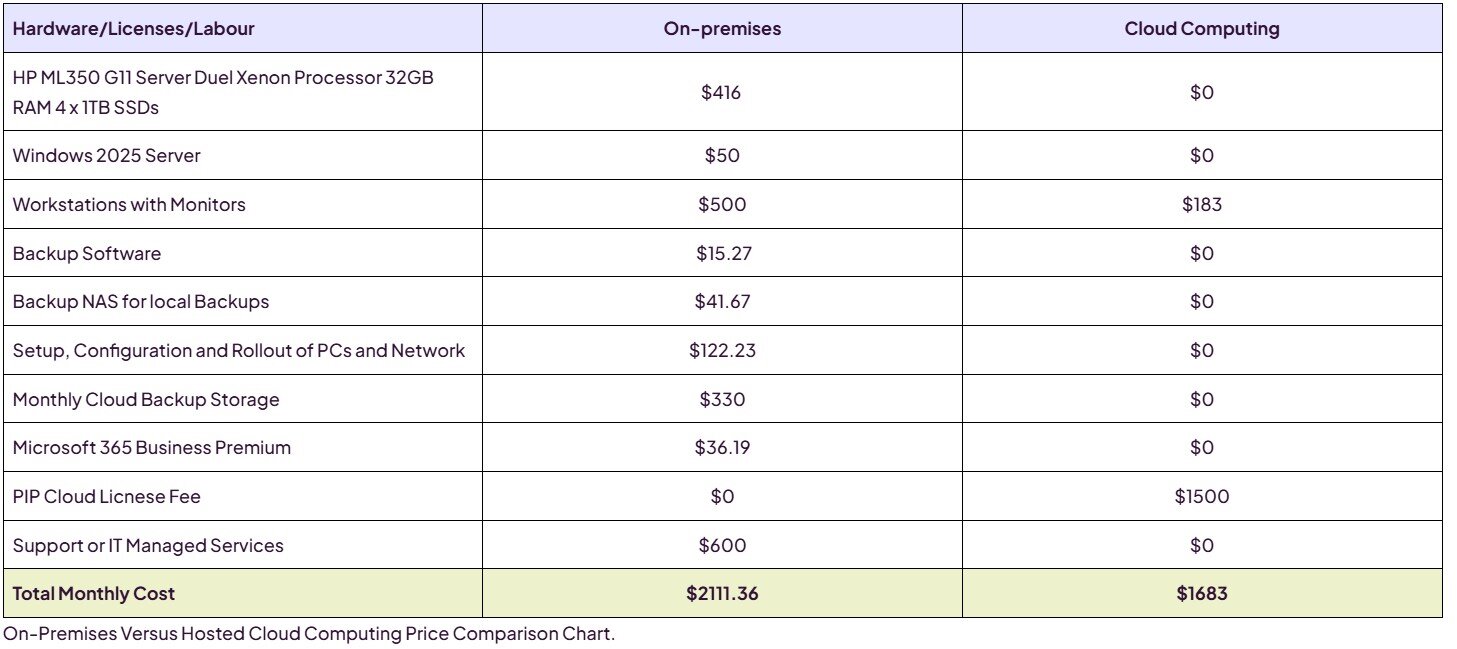This screenshot has height=649, width=1457.
Task: Select the On-premises column header
Action: tap(722, 29)
